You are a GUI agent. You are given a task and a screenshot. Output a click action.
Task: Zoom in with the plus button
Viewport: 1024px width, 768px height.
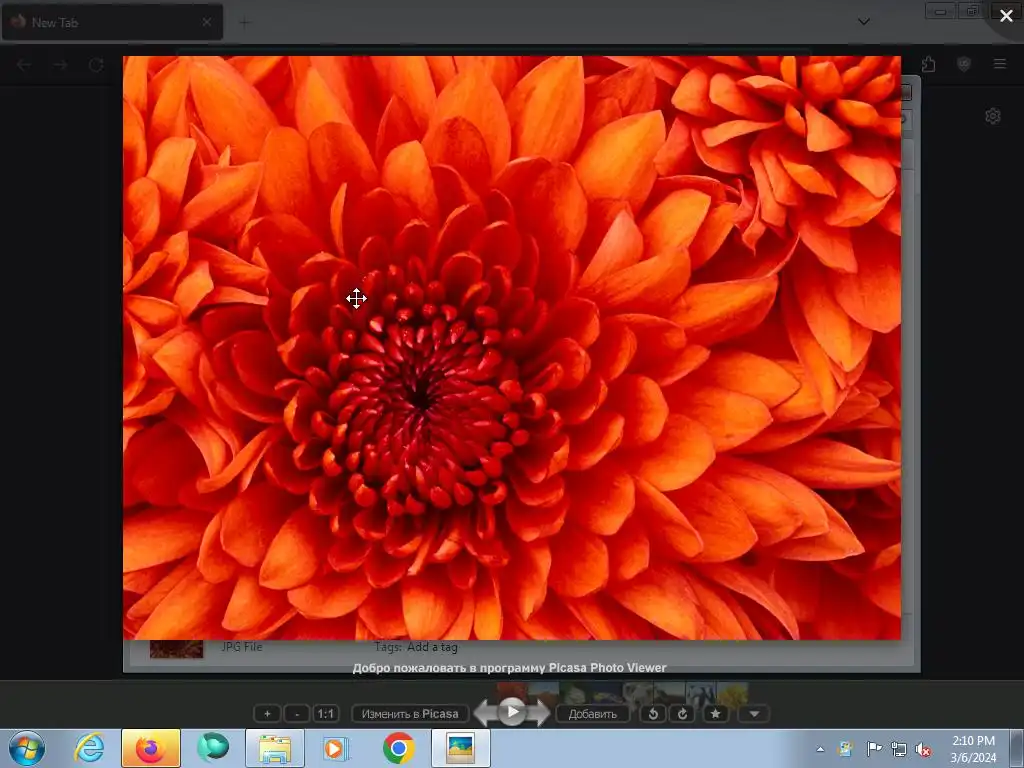pyautogui.click(x=267, y=714)
